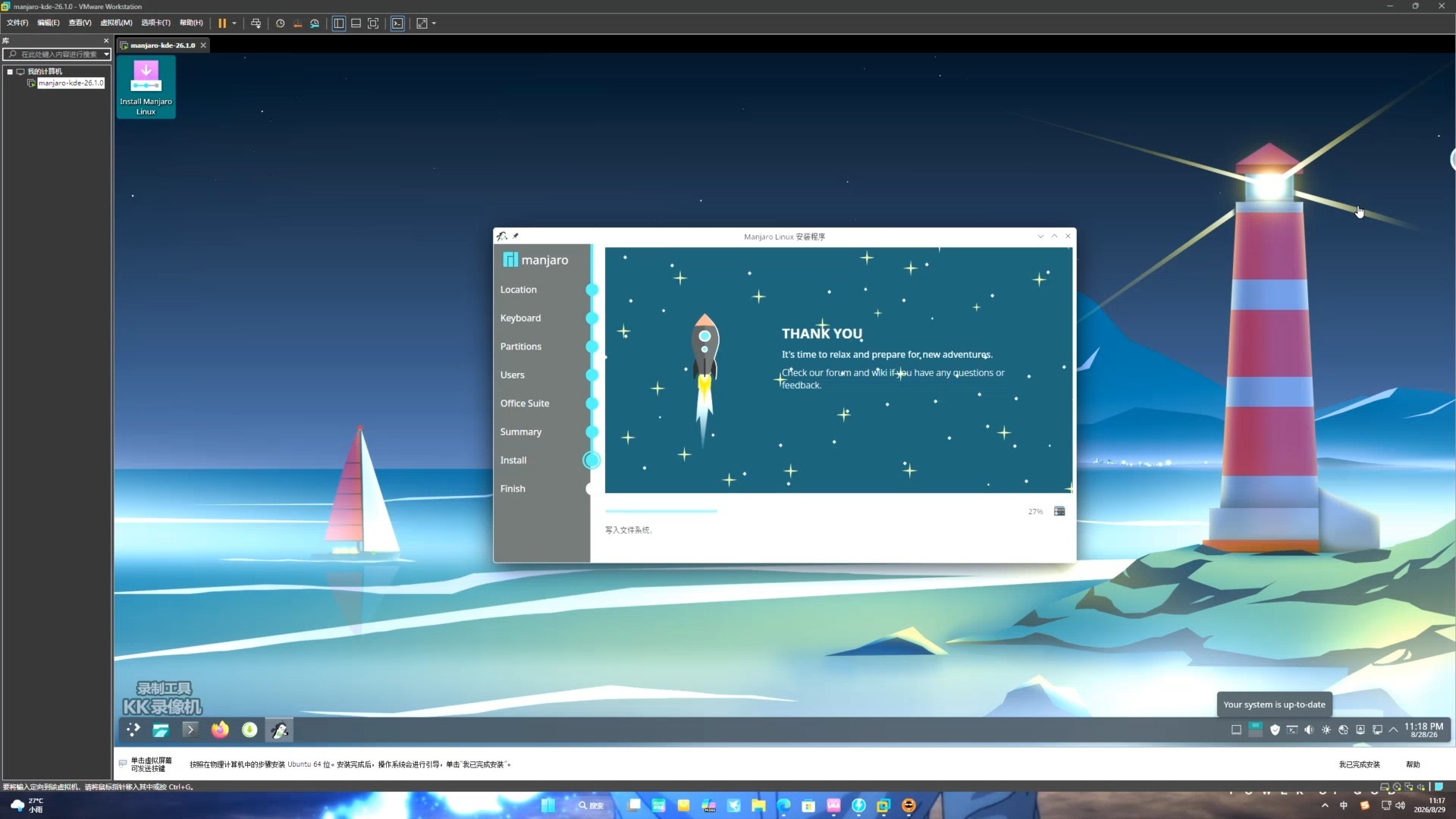Show hidden Windows tray icons
The image size is (1456, 819).
click(1325, 805)
